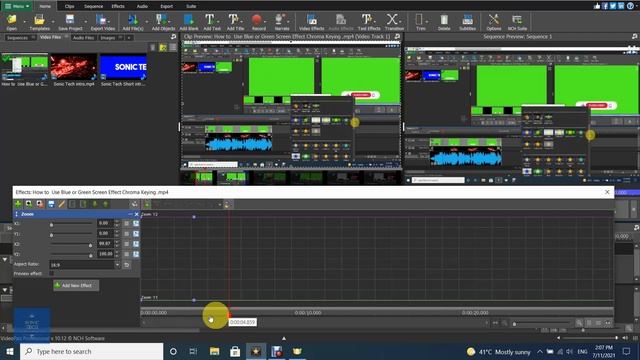Click the NCH Suite icon
The image size is (640, 360).
point(517,20)
